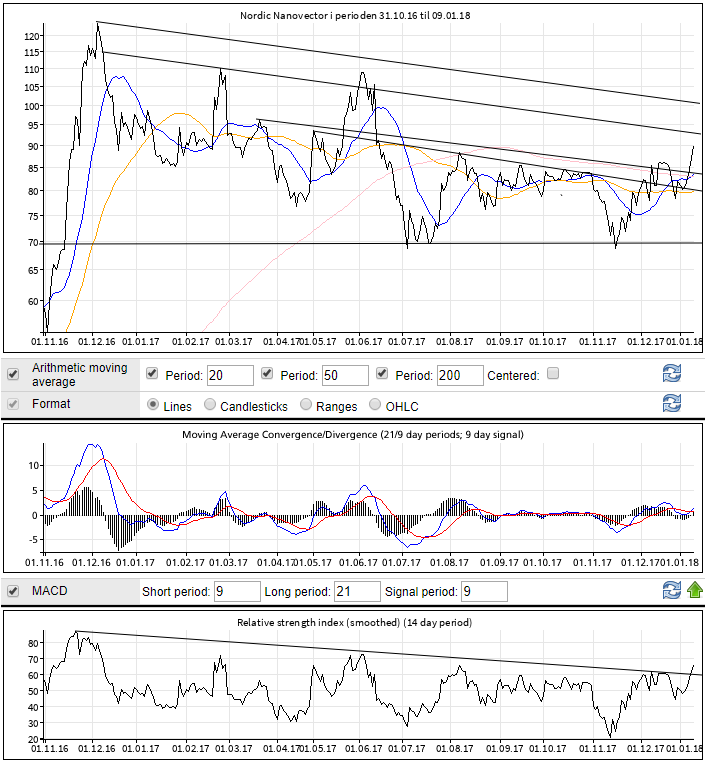Refresh the arithmetic moving average settings
Image resolution: width=706 pixels, height=761 pixels.
(x=672, y=374)
